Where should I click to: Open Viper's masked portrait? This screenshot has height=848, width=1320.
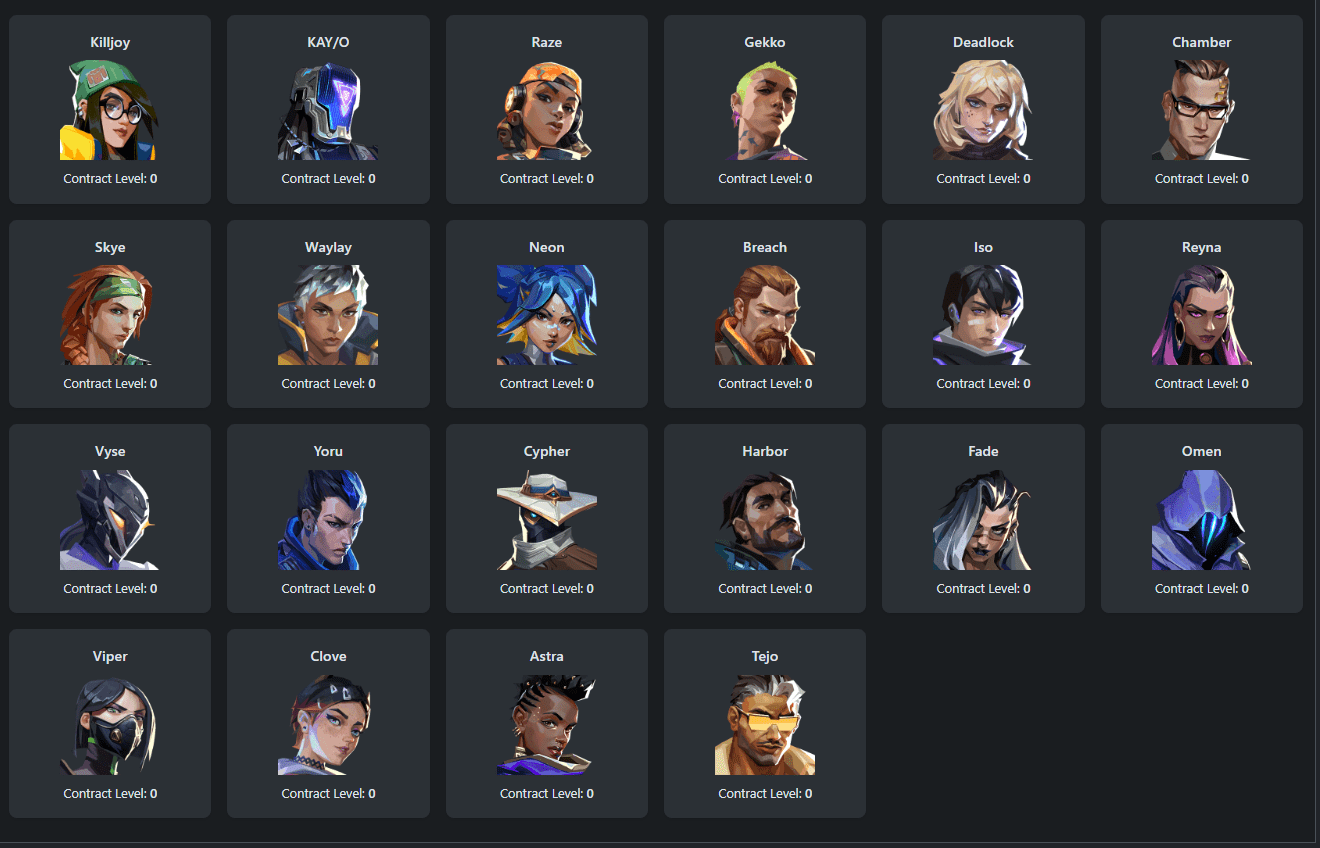110,725
